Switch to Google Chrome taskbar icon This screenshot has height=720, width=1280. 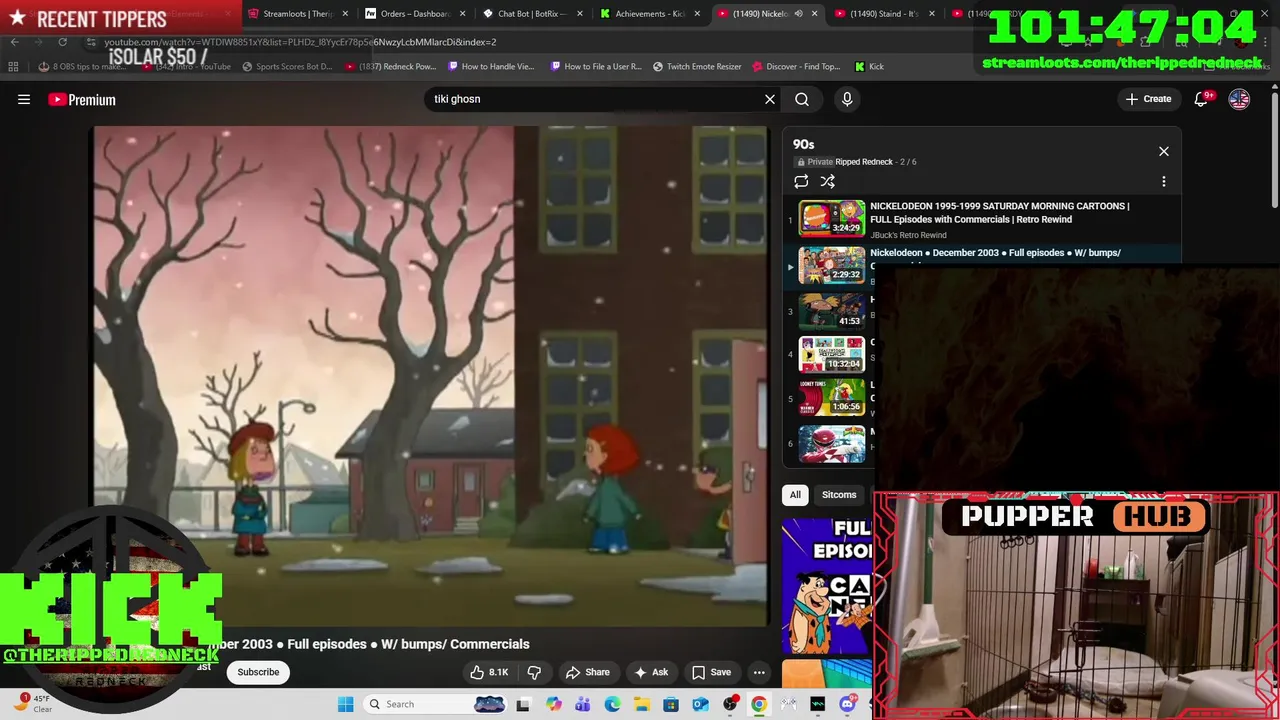point(759,704)
